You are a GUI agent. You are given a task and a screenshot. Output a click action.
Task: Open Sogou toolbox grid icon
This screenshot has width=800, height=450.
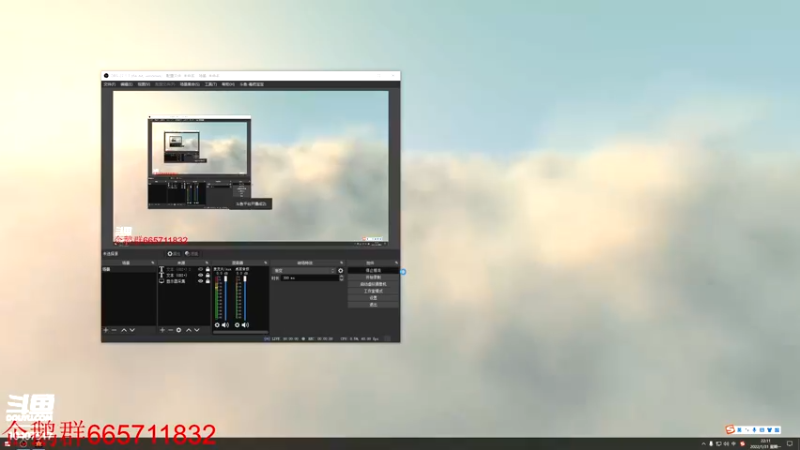point(777,430)
